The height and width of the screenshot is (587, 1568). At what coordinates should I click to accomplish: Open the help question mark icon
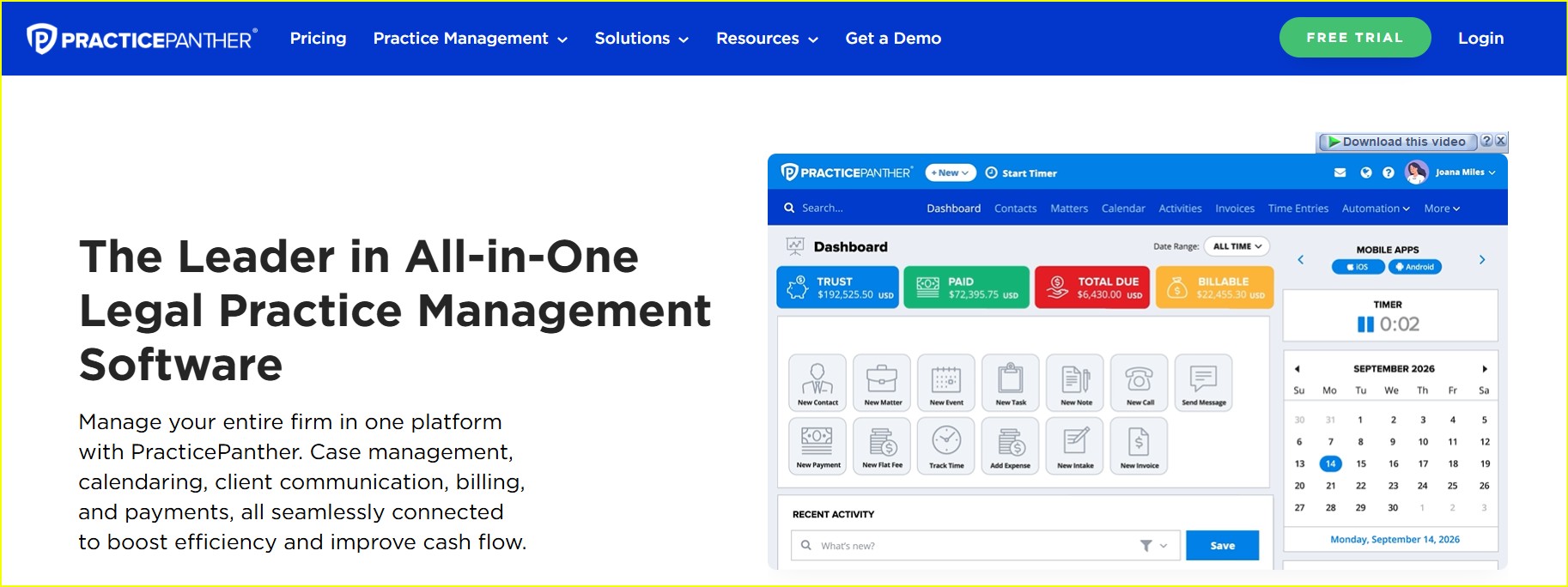1389,172
